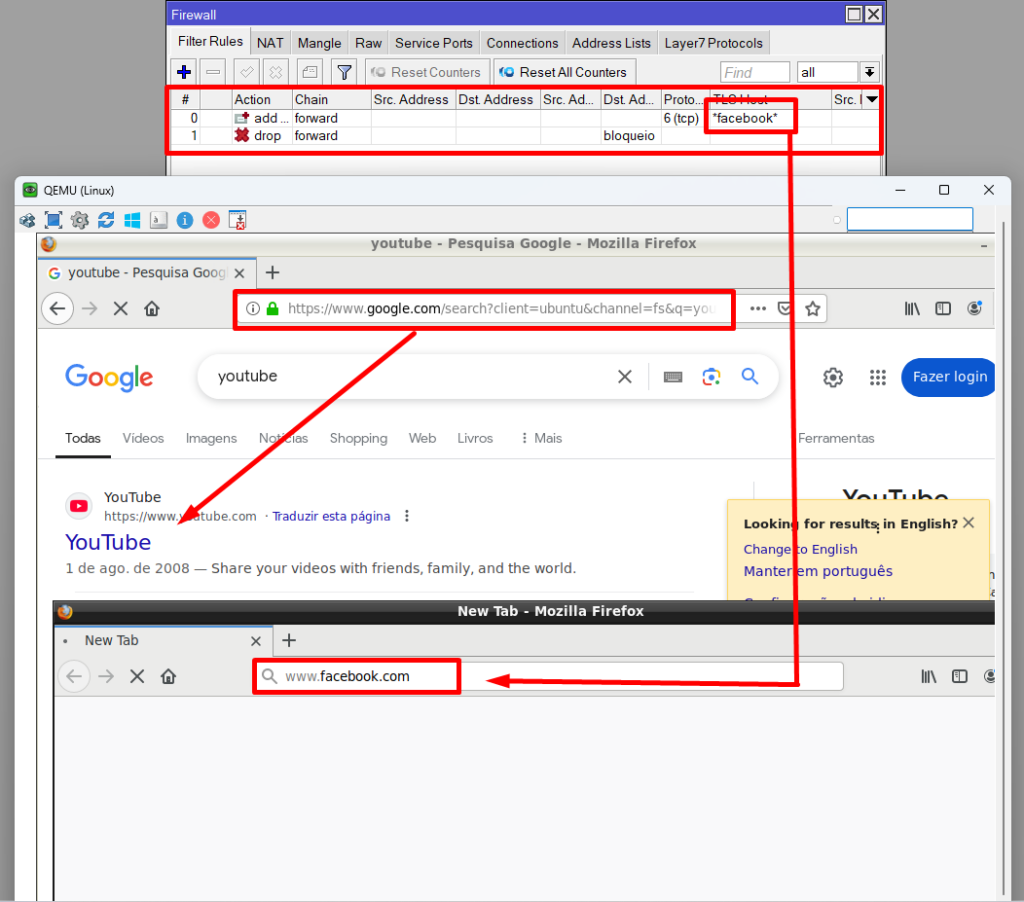Screen dimensions: 1024x902
Task: Open Firefox Library icon in Google window
Action: click(x=912, y=308)
